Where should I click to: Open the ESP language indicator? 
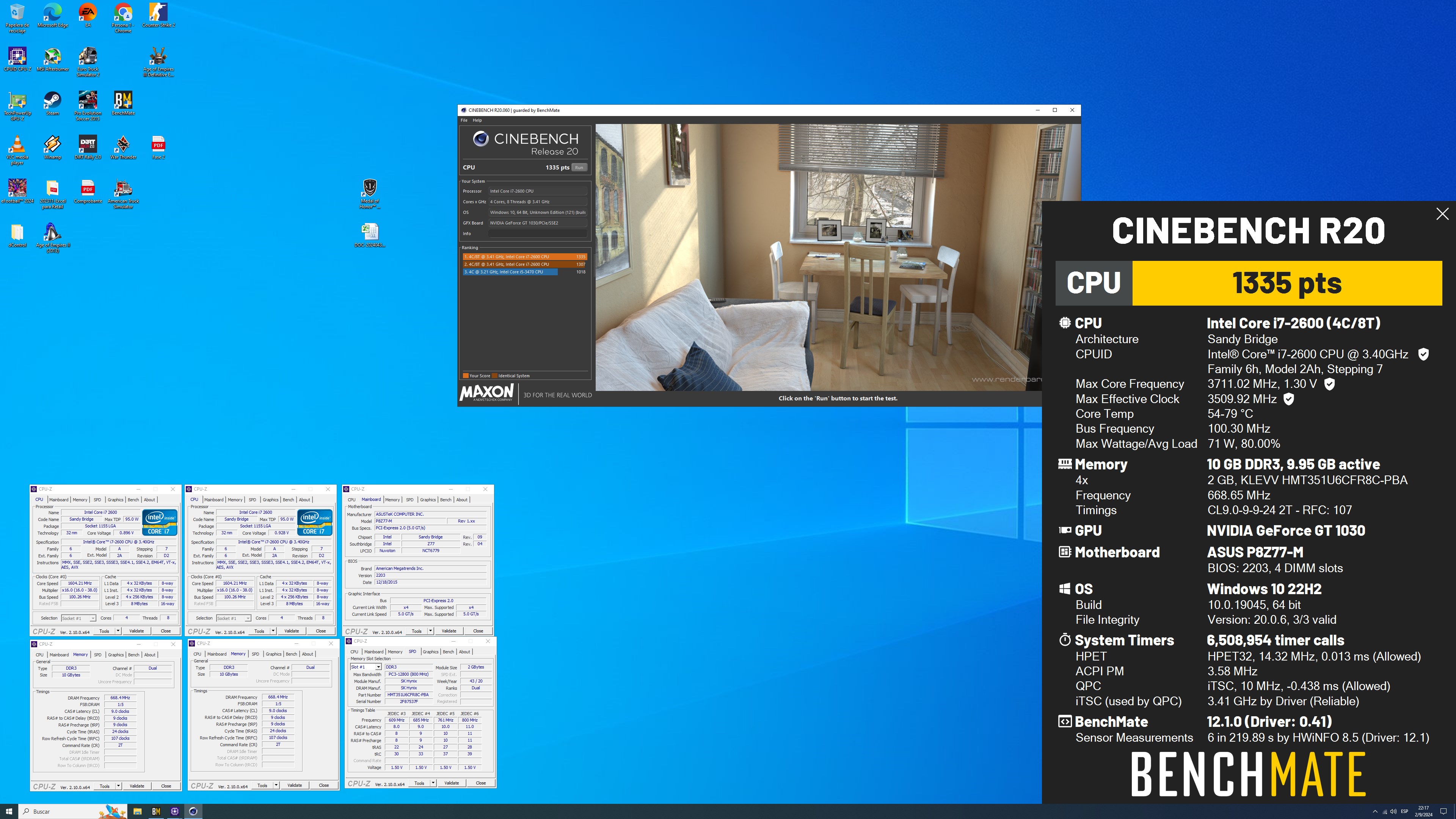(1404, 812)
